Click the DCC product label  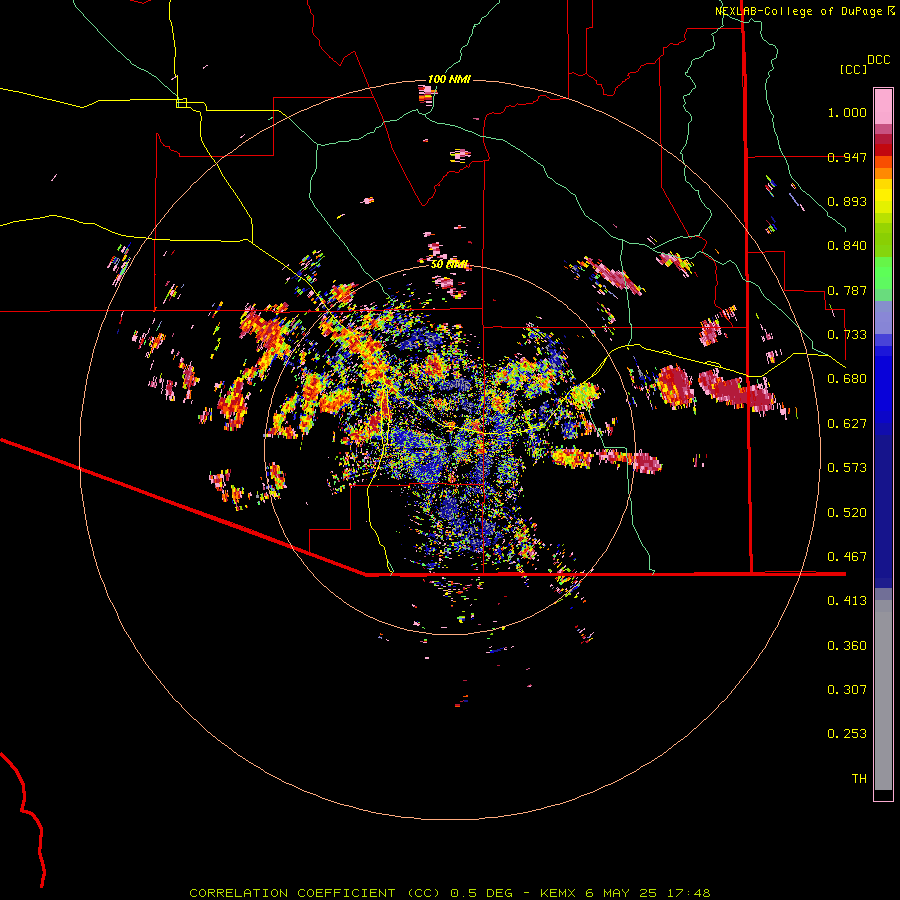[878, 60]
